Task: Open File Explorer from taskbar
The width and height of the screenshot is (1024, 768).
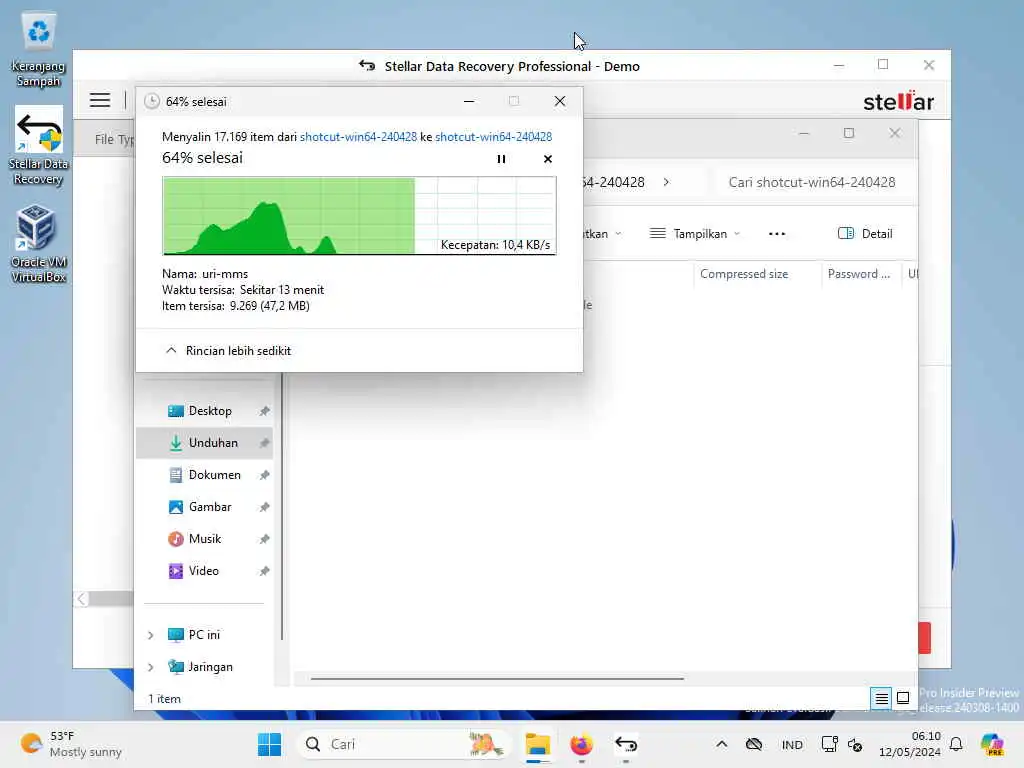Action: click(537, 744)
